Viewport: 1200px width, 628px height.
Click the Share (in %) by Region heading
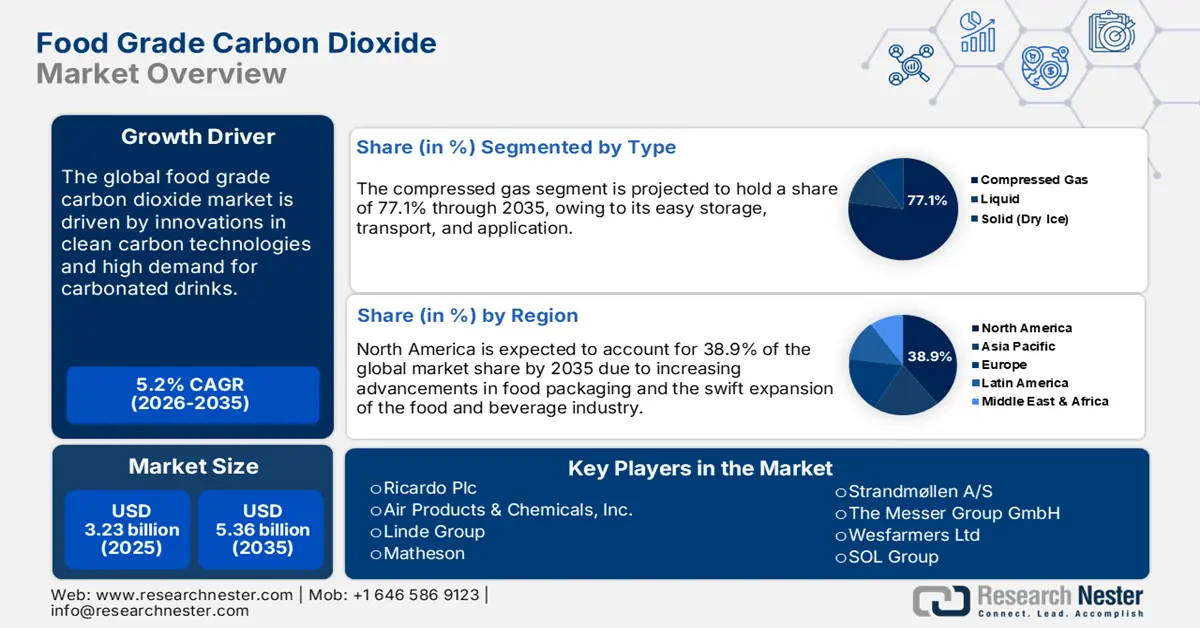pyautogui.click(x=467, y=315)
